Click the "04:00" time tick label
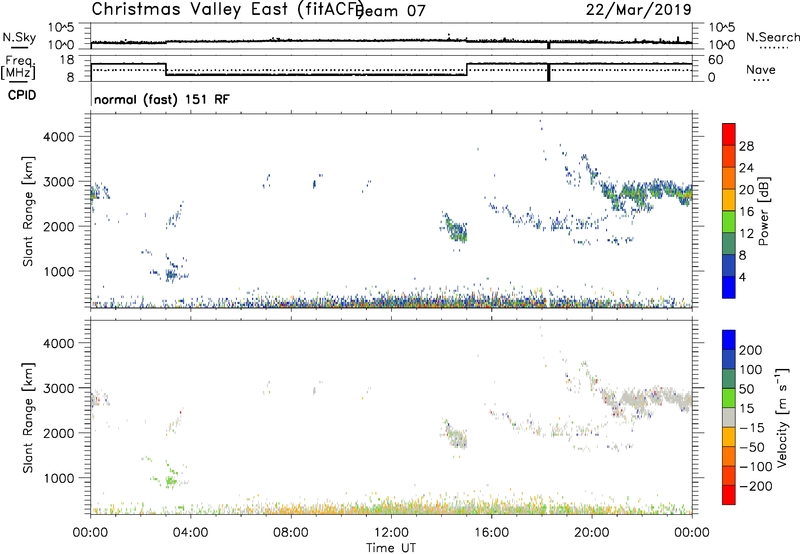This screenshot has width=800, height=554. point(190,533)
